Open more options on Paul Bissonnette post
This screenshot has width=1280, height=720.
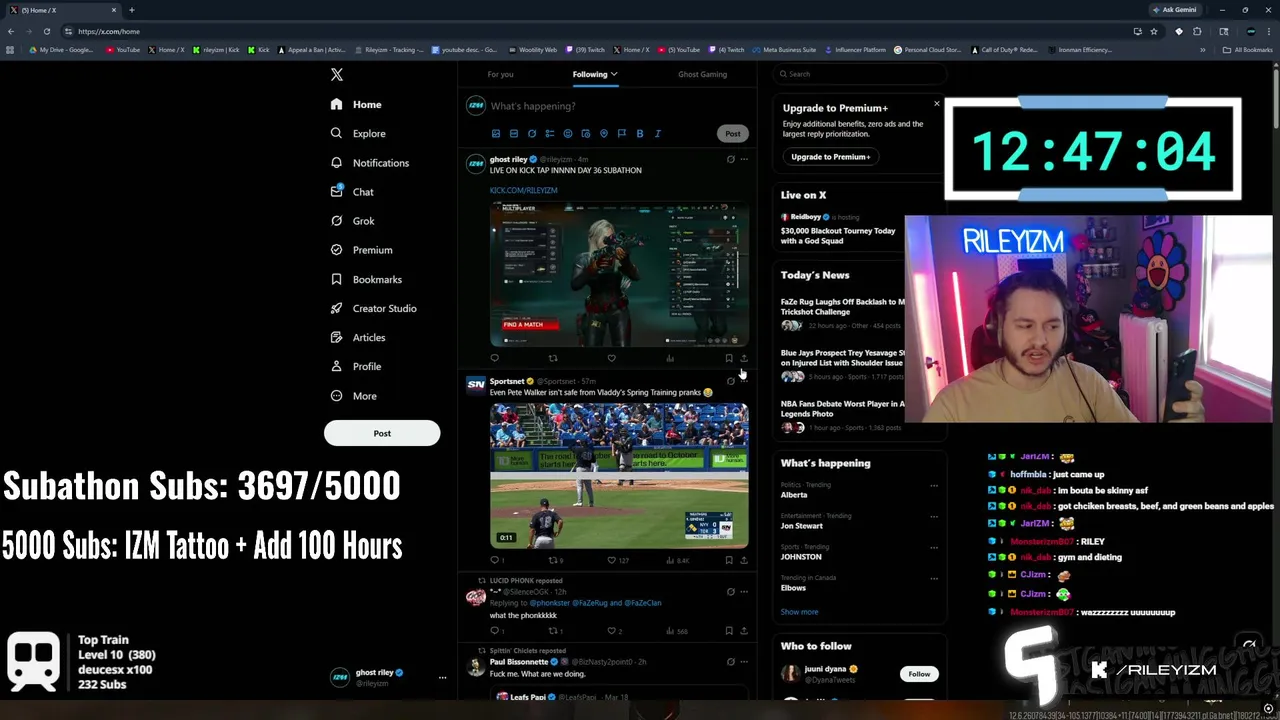click(x=744, y=662)
